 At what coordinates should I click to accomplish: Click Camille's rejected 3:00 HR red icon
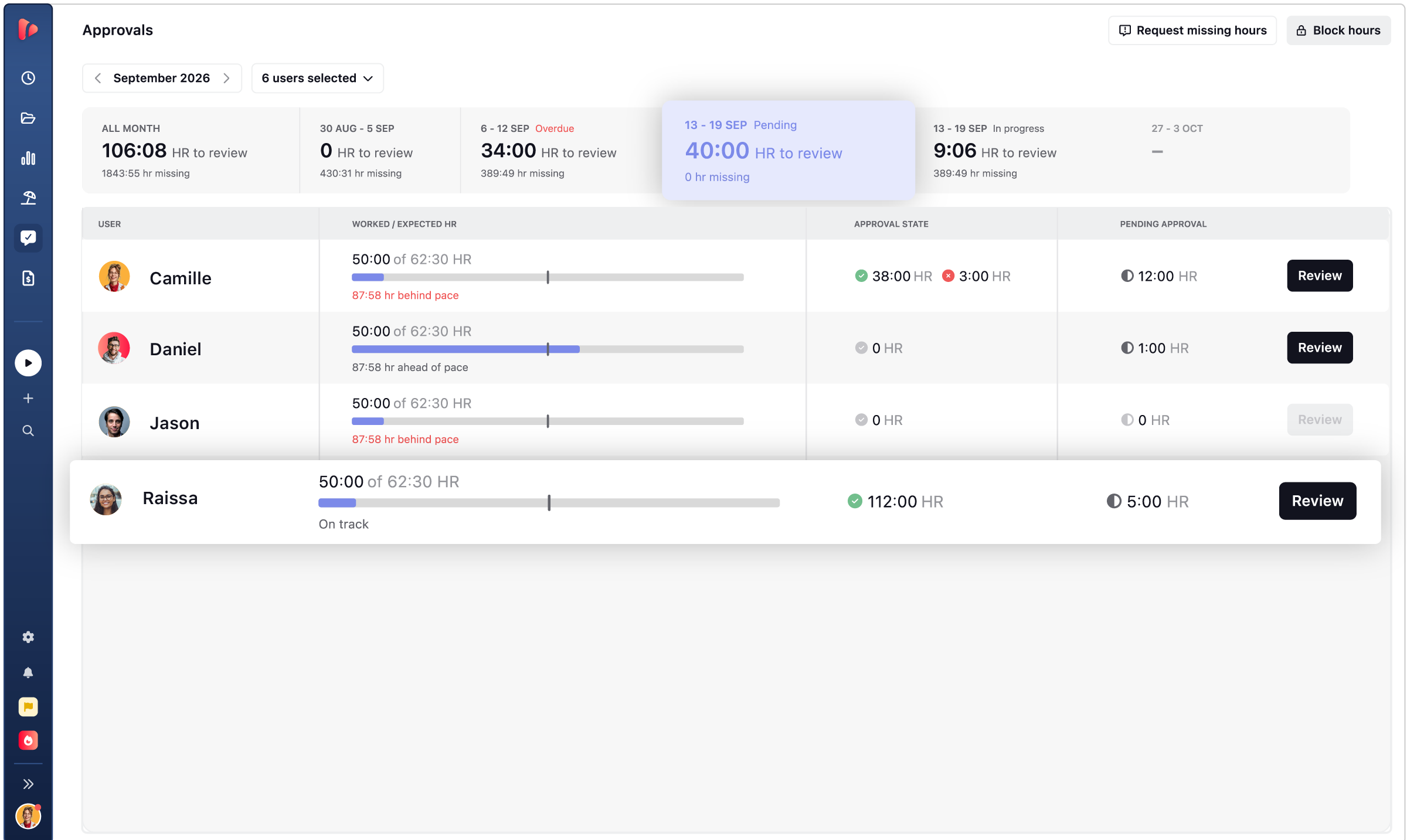(x=948, y=276)
